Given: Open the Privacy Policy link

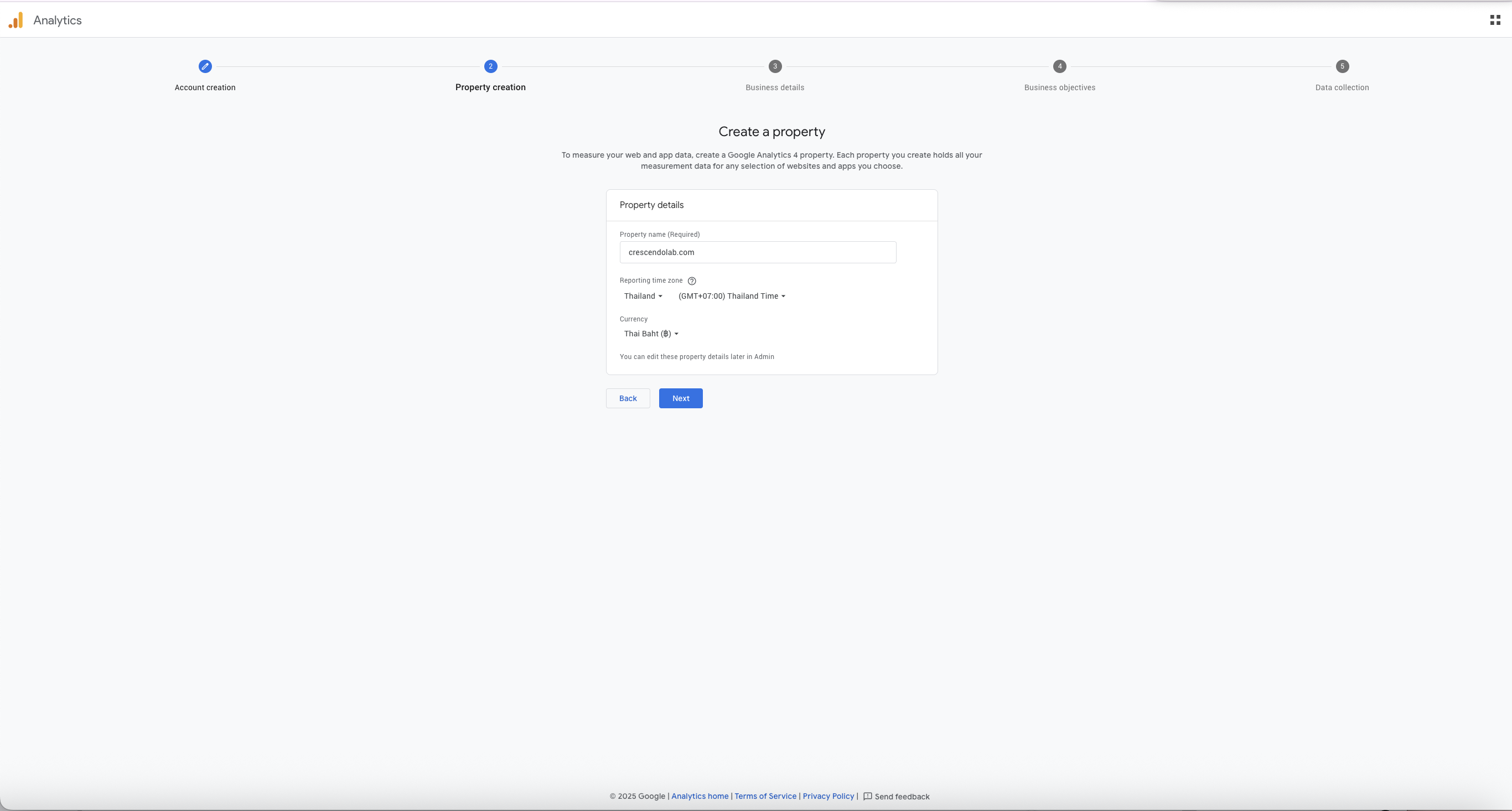Looking at the screenshot, I should tap(828, 796).
